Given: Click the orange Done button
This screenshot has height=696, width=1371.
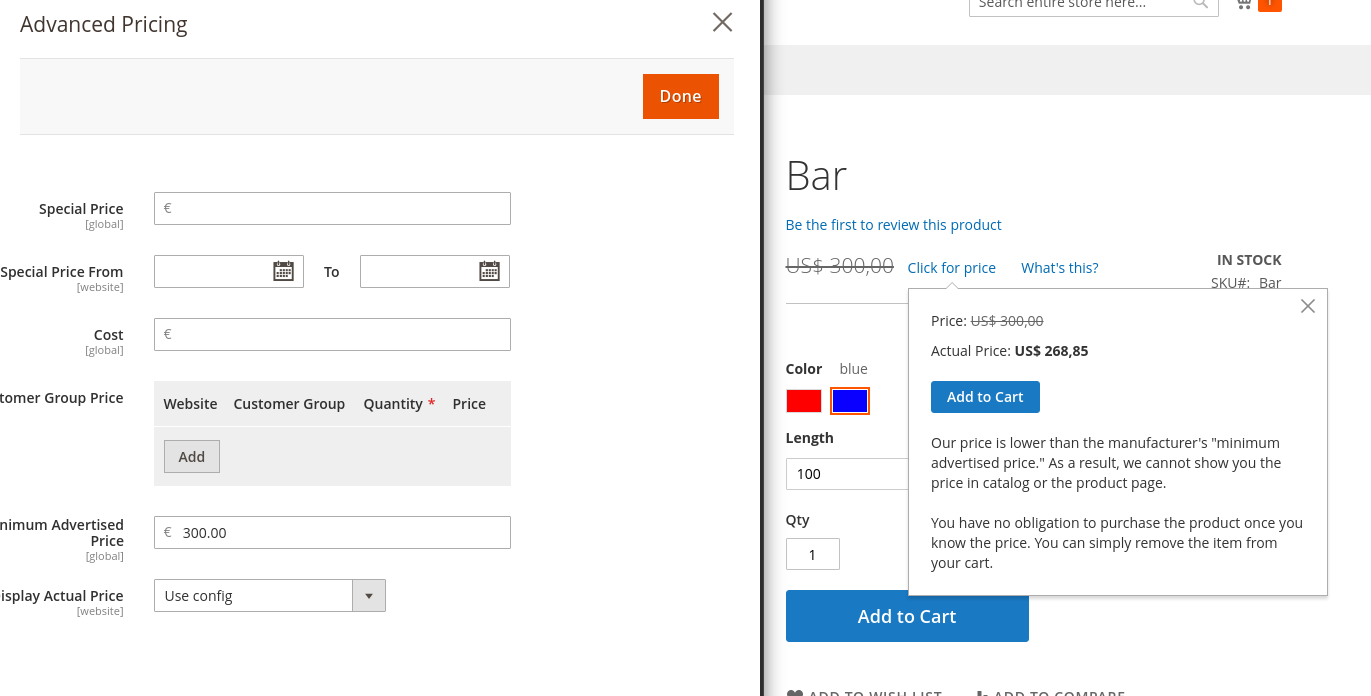Looking at the screenshot, I should [680, 96].
